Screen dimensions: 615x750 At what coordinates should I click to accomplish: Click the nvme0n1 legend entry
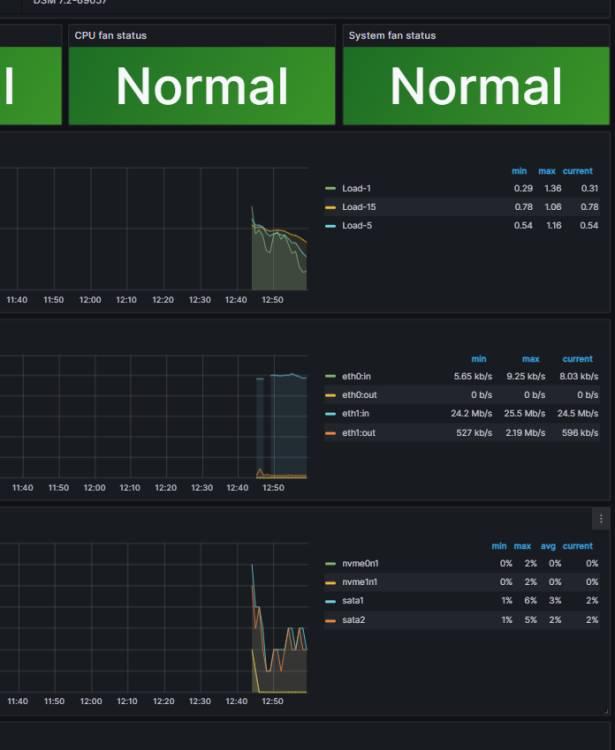pos(360,563)
